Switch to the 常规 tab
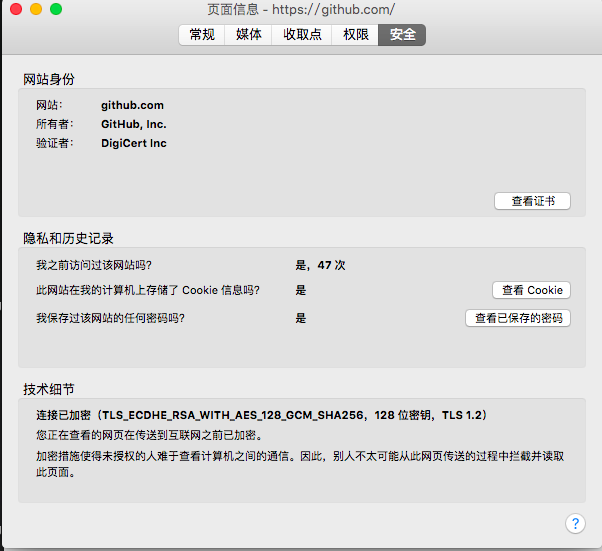The image size is (602, 551). (x=201, y=35)
